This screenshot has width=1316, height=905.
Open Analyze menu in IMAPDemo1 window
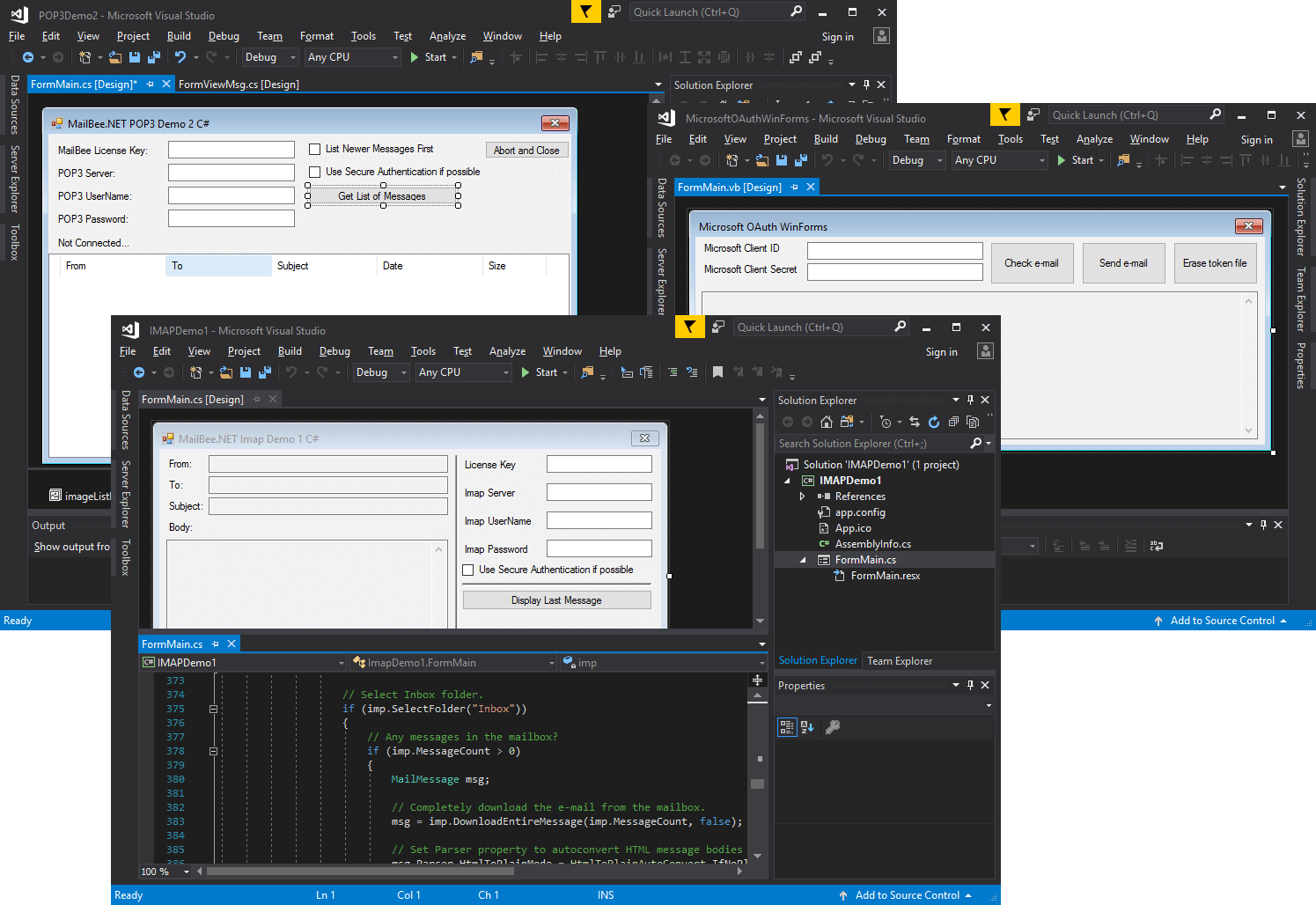tap(507, 351)
